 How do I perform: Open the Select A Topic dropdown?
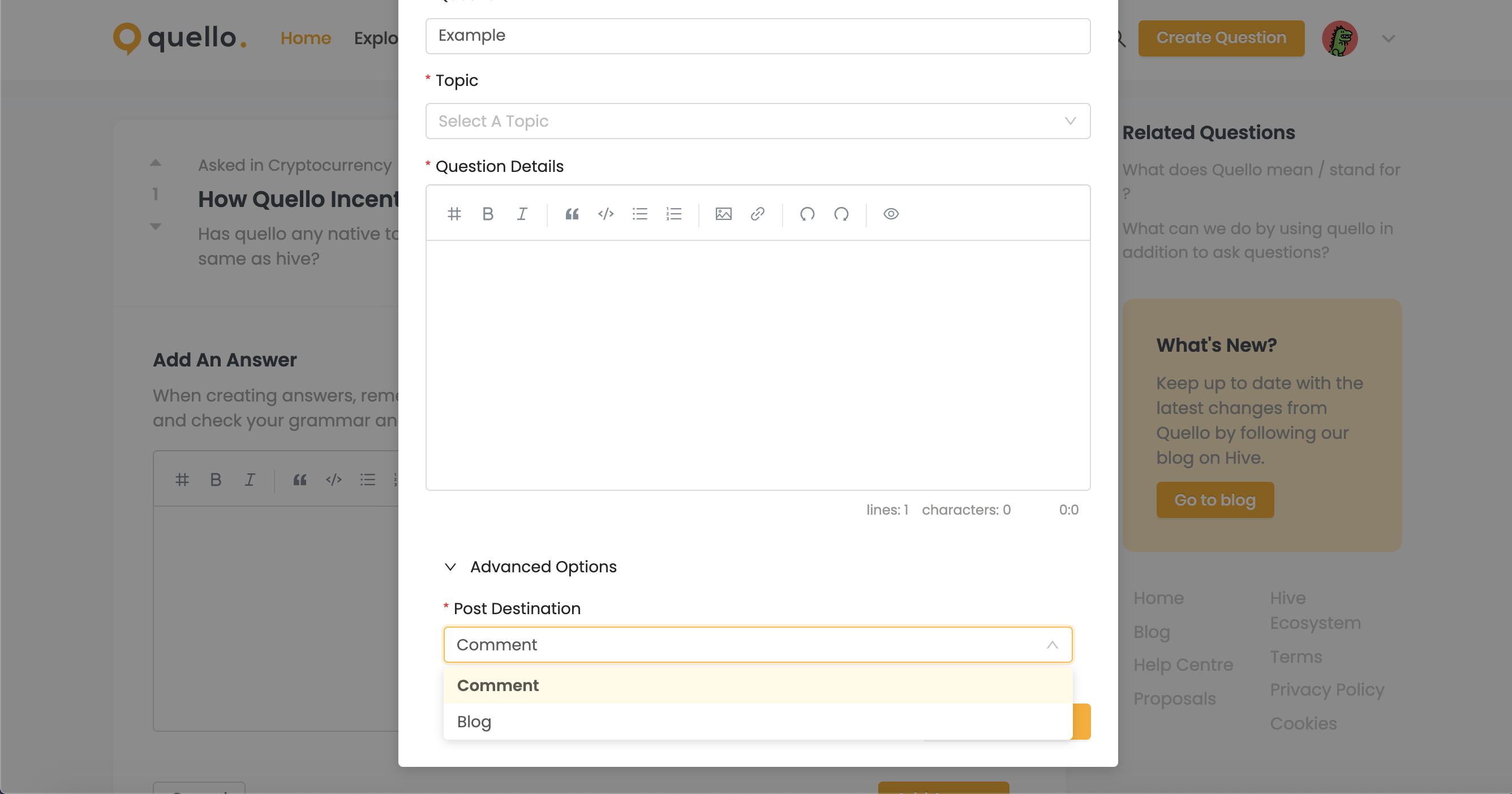[758, 121]
